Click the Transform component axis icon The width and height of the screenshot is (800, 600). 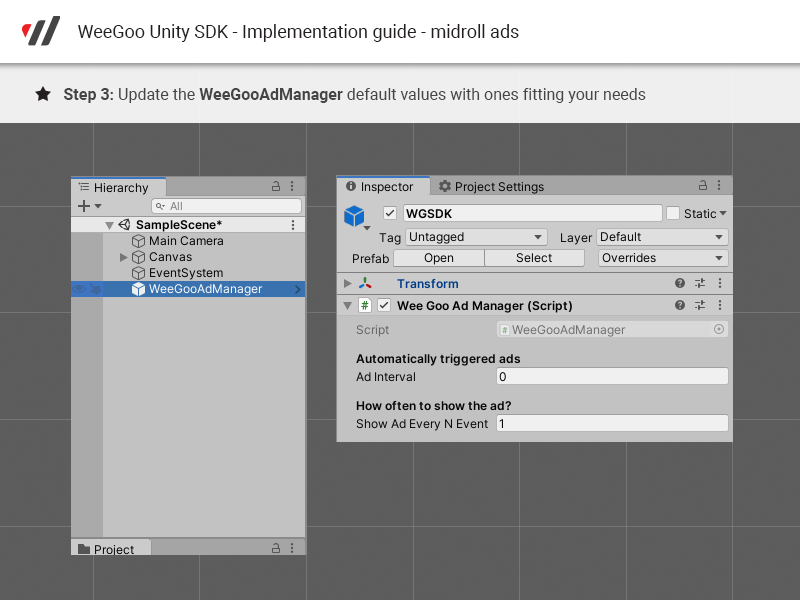[365, 283]
